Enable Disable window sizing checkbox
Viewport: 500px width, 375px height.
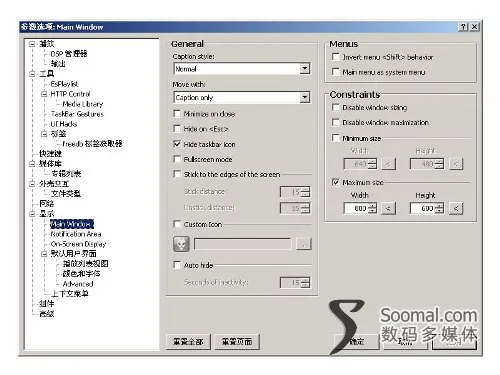336,107
